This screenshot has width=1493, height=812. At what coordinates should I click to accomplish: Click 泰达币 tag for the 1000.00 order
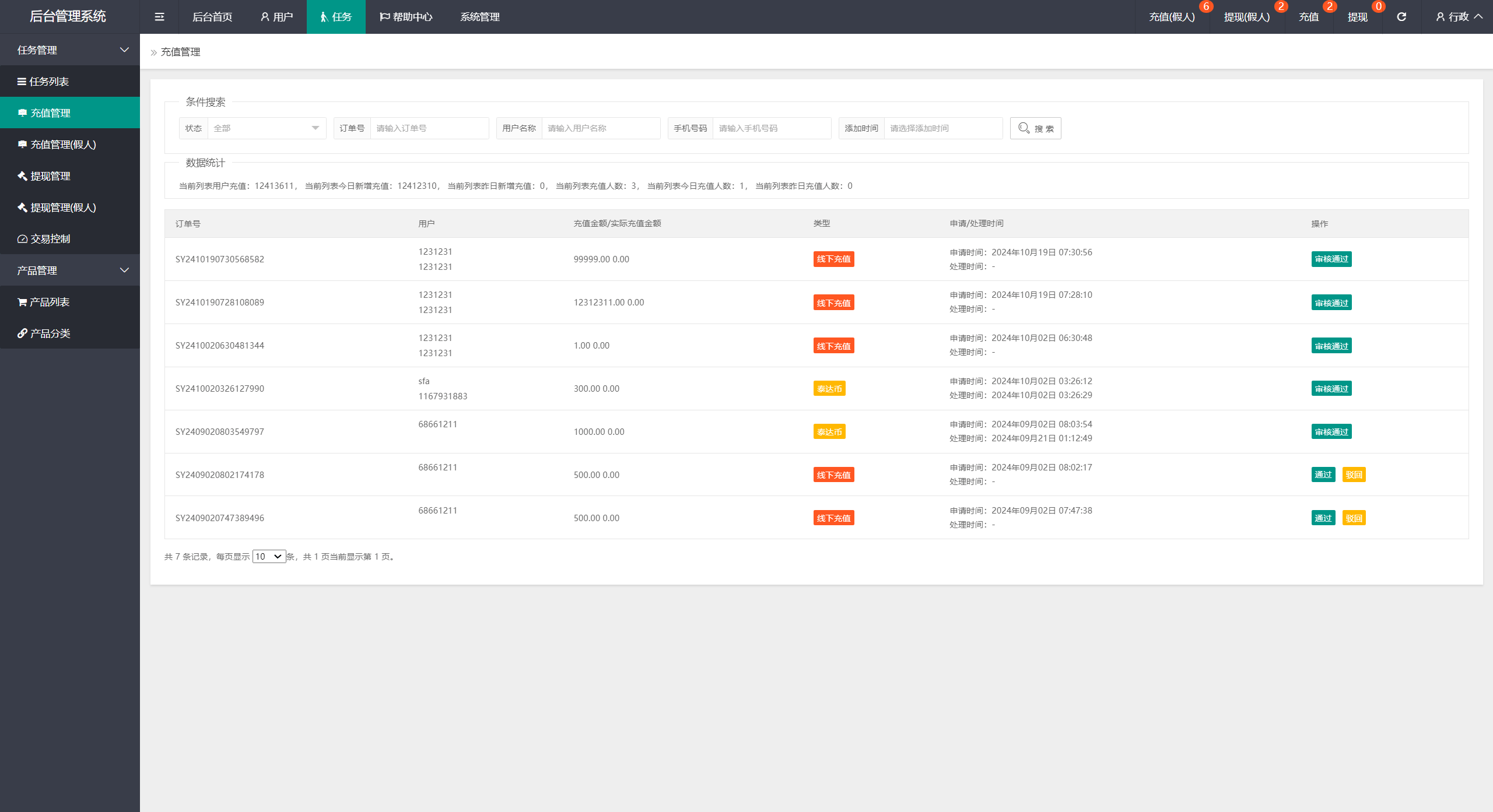[x=829, y=432]
